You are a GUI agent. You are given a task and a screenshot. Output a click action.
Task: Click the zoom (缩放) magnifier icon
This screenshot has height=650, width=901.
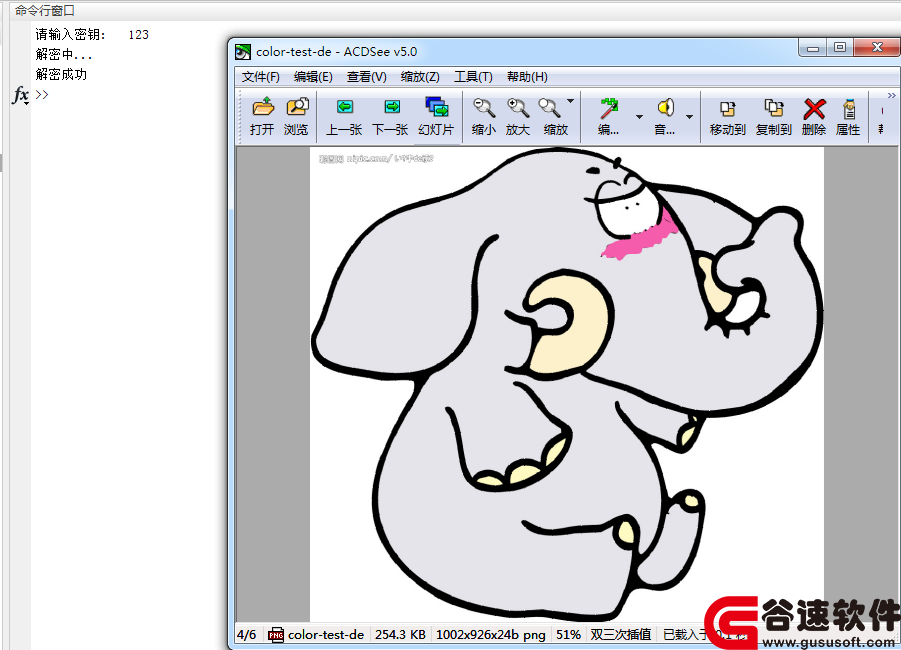tap(549, 107)
